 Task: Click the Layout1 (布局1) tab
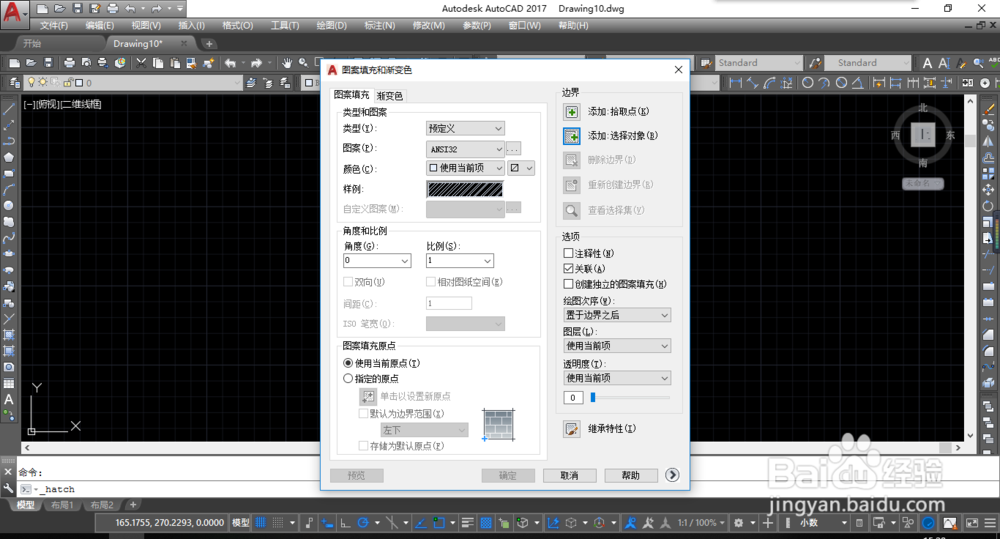coord(62,505)
